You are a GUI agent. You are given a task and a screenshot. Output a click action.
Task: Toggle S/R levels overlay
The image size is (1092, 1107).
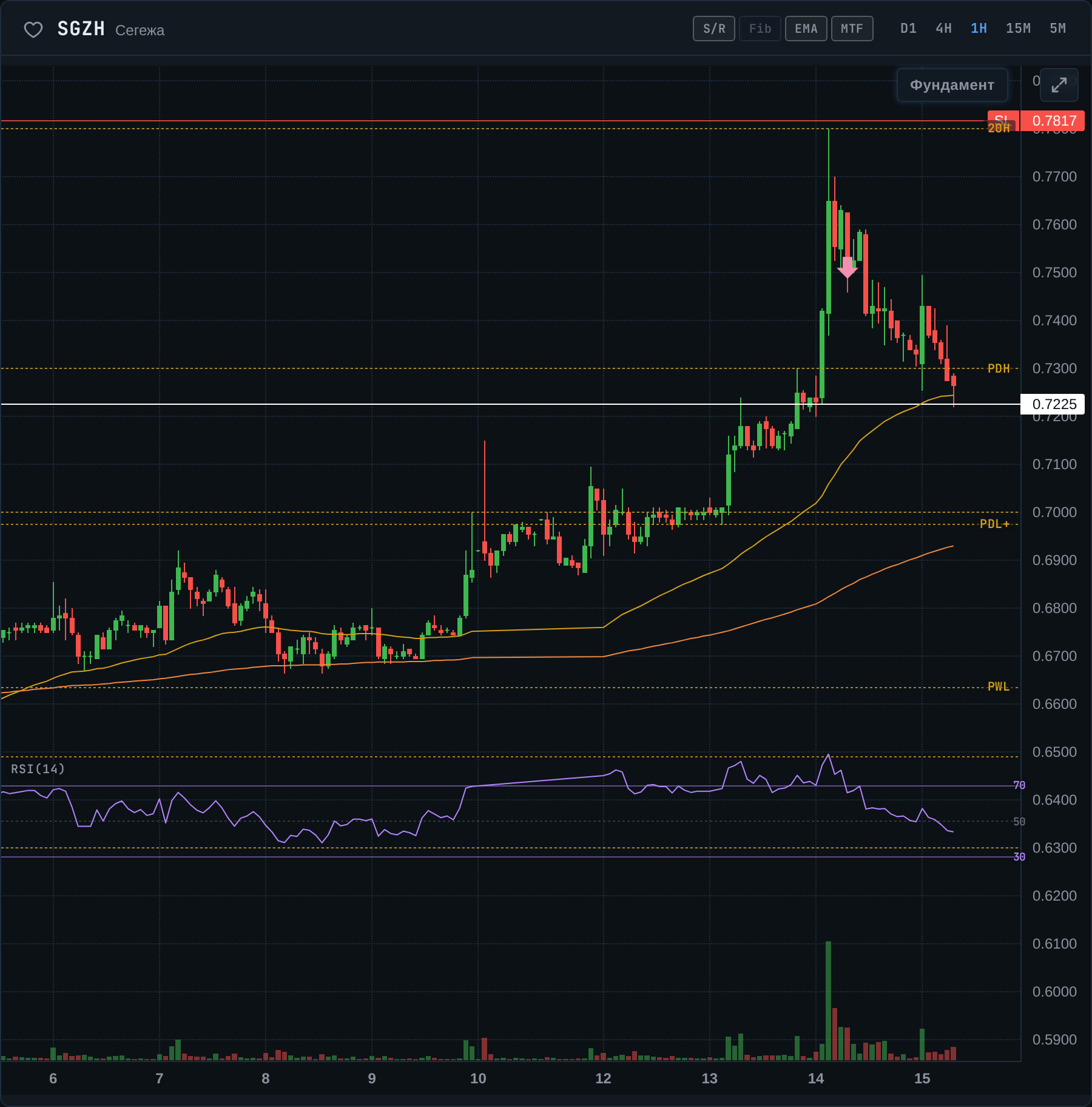(714, 29)
